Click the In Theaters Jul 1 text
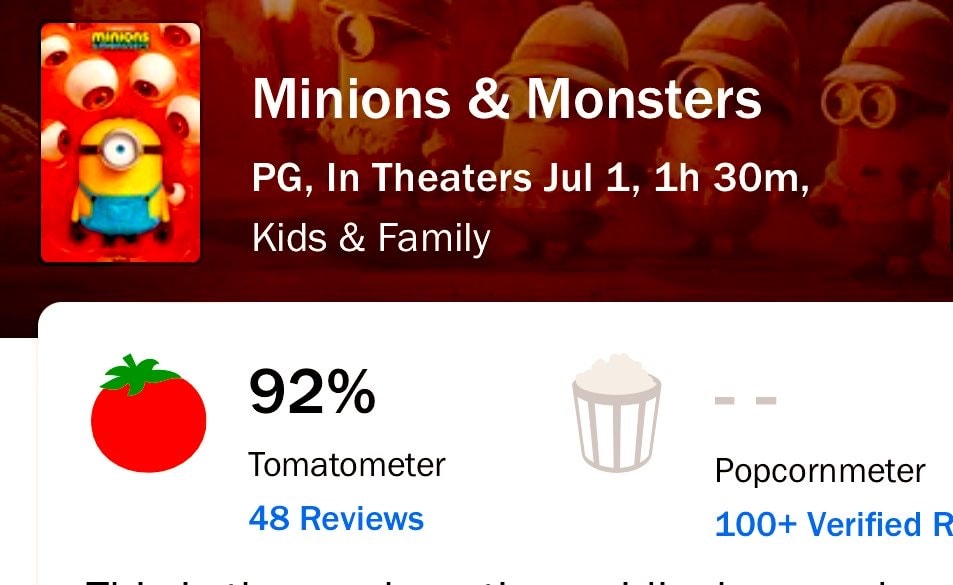Viewport: 953px width, 585px height. tap(478, 178)
